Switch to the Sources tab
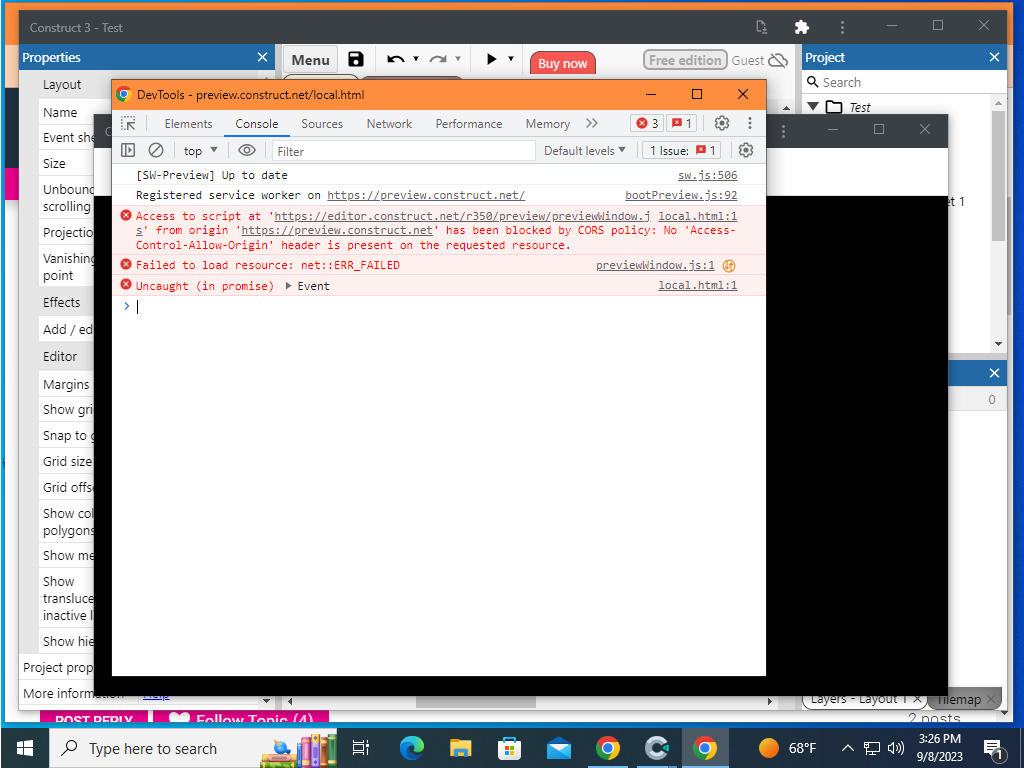Image resolution: width=1024 pixels, height=768 pixels. [322, 123]
